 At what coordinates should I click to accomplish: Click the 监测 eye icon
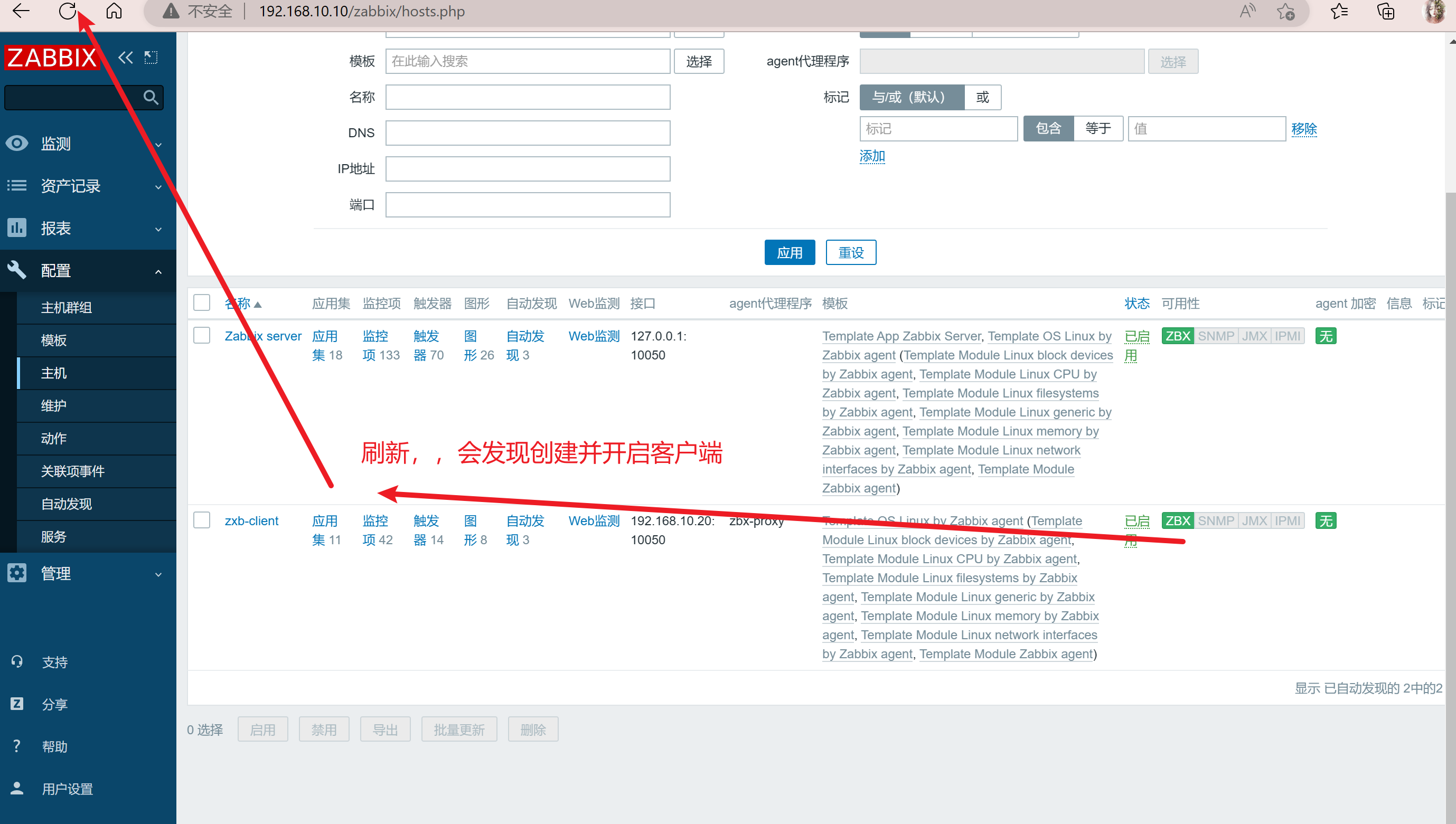17,143
